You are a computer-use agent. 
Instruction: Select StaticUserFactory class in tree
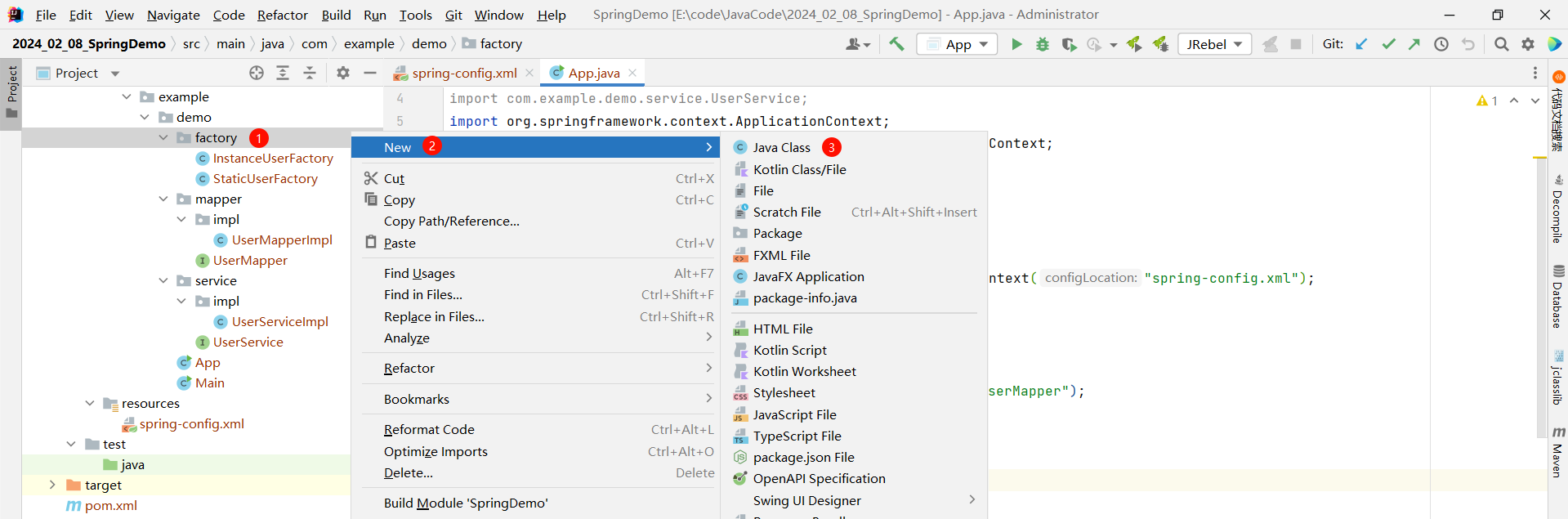pyautogui.click(x=265, y=178)
